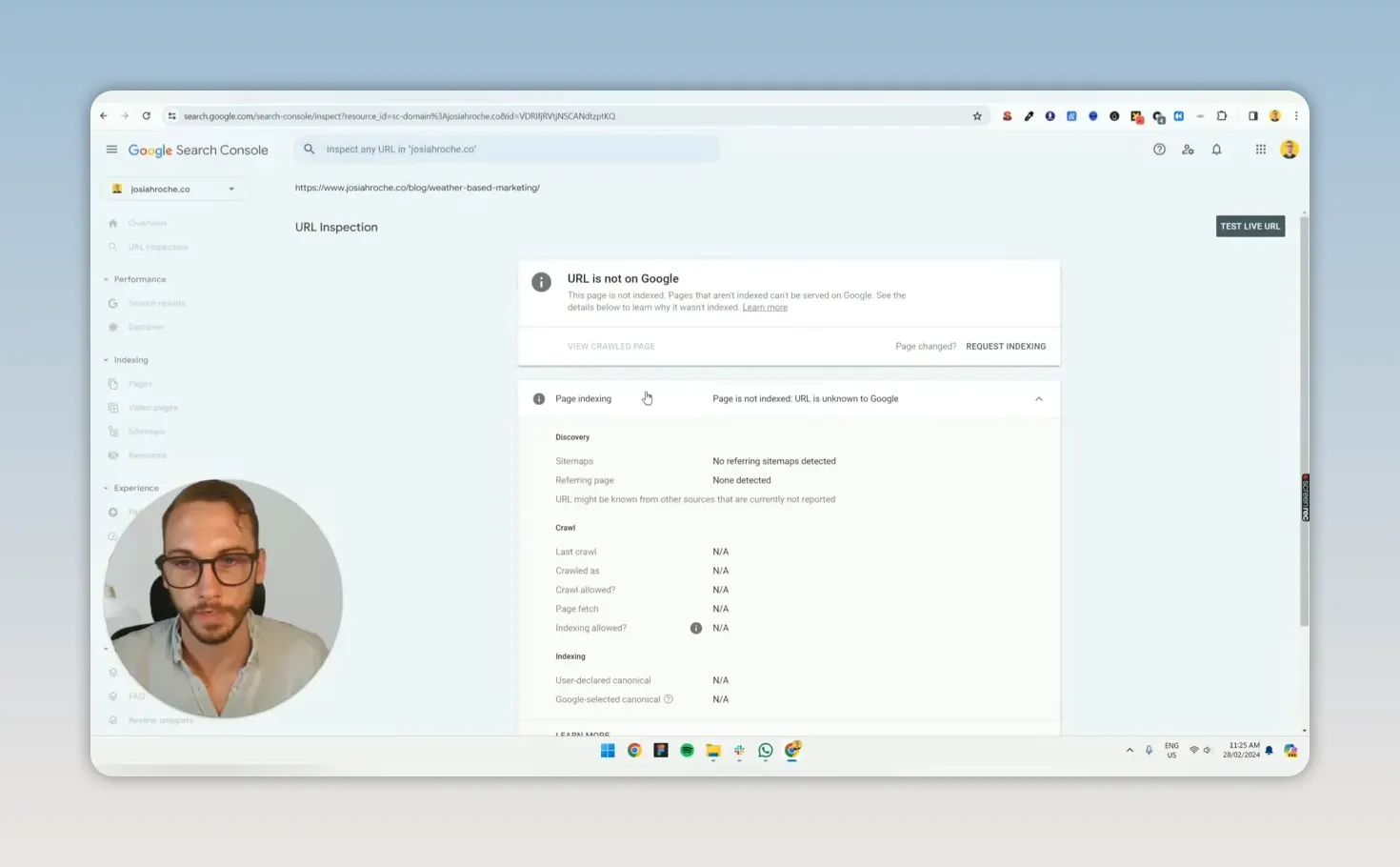Open Chrome's three-dot menu
Image resolution: width=1400 pixels, height=867 pixels.
tap(1296, 116)
